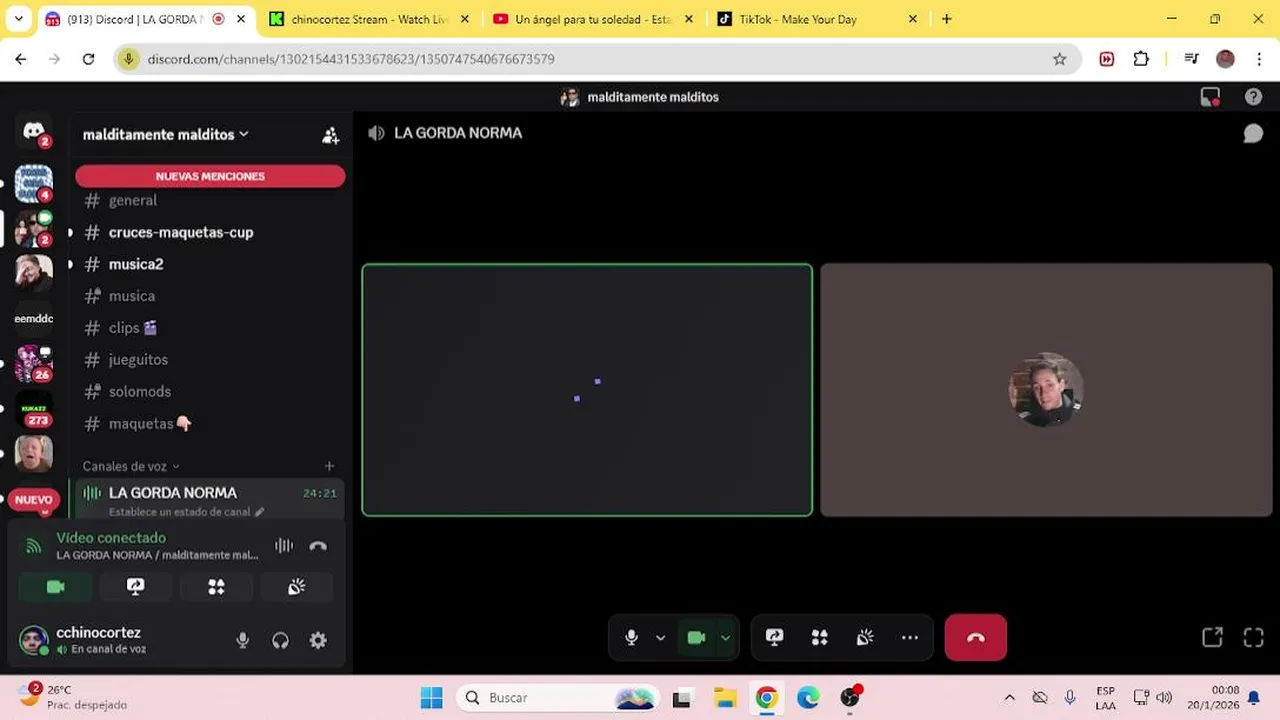Screen dimensions: 1280x720
Task: Click the NUEVO servers indicator
Action: (x=33, y=499)
